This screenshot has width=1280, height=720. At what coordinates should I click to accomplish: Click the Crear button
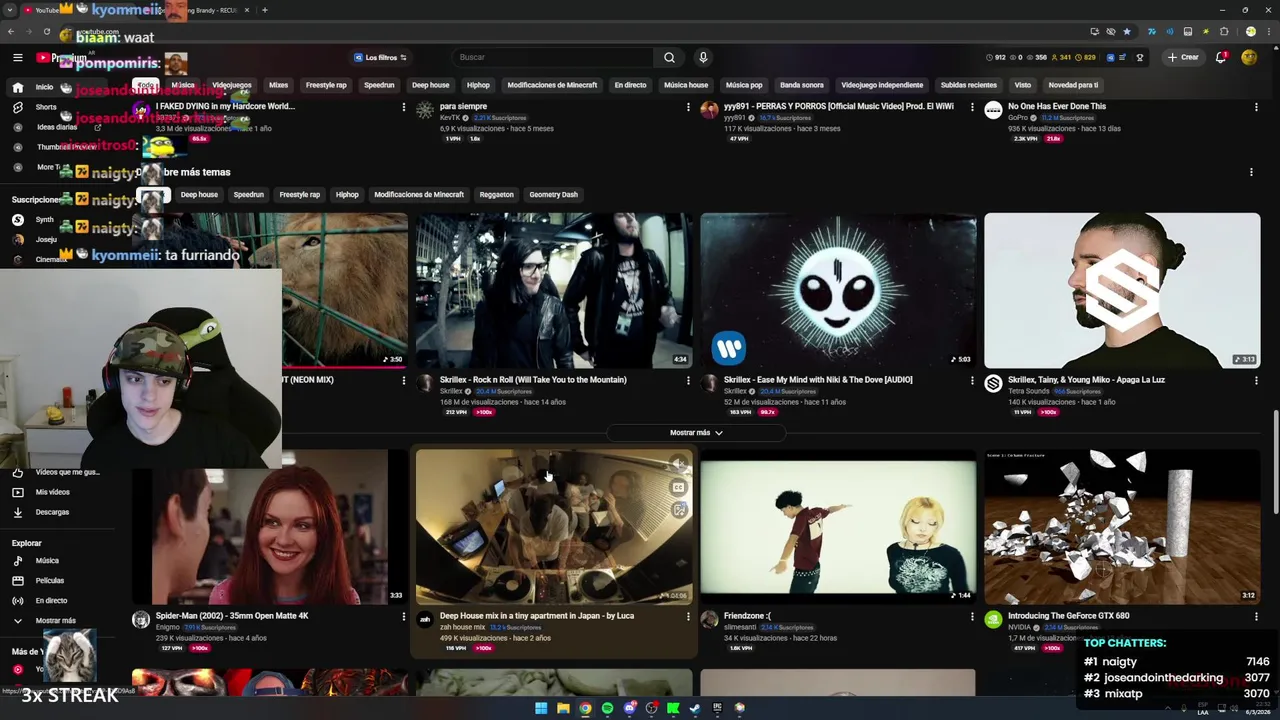1182,58
